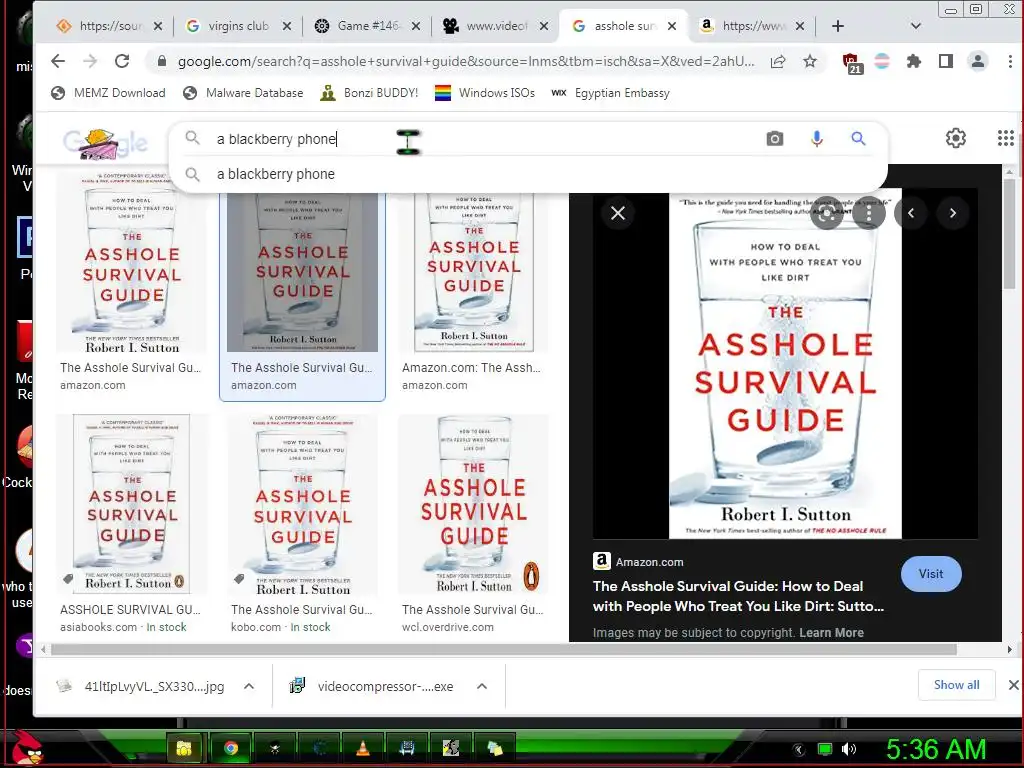1024x768 pixels.
Task: Click the red shield extension with badge 21
Action: pyautogui.click(x=851, y=63)
